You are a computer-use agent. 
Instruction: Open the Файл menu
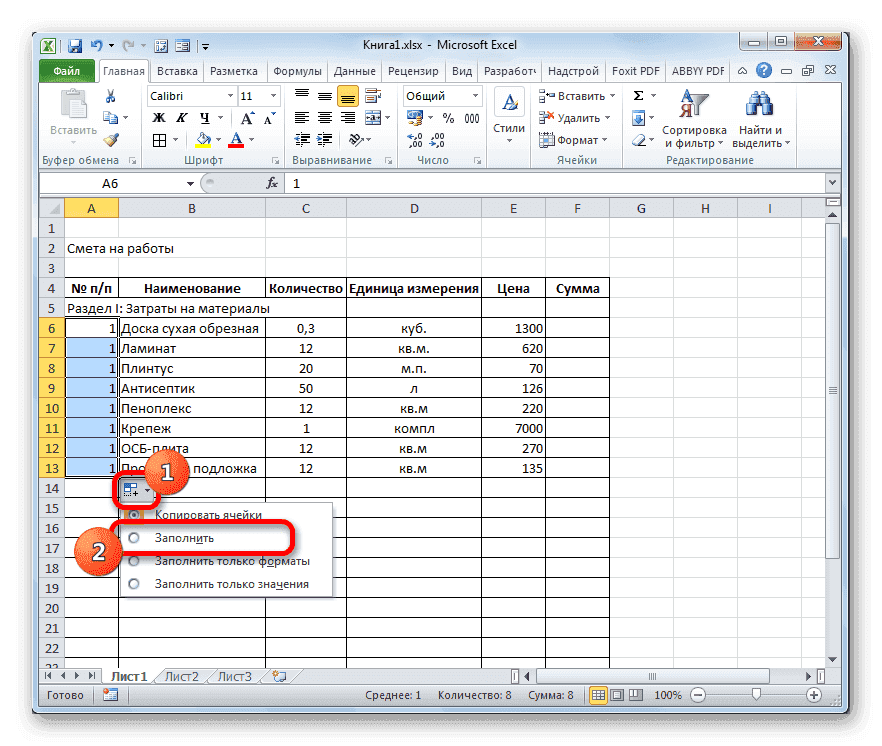65,71
